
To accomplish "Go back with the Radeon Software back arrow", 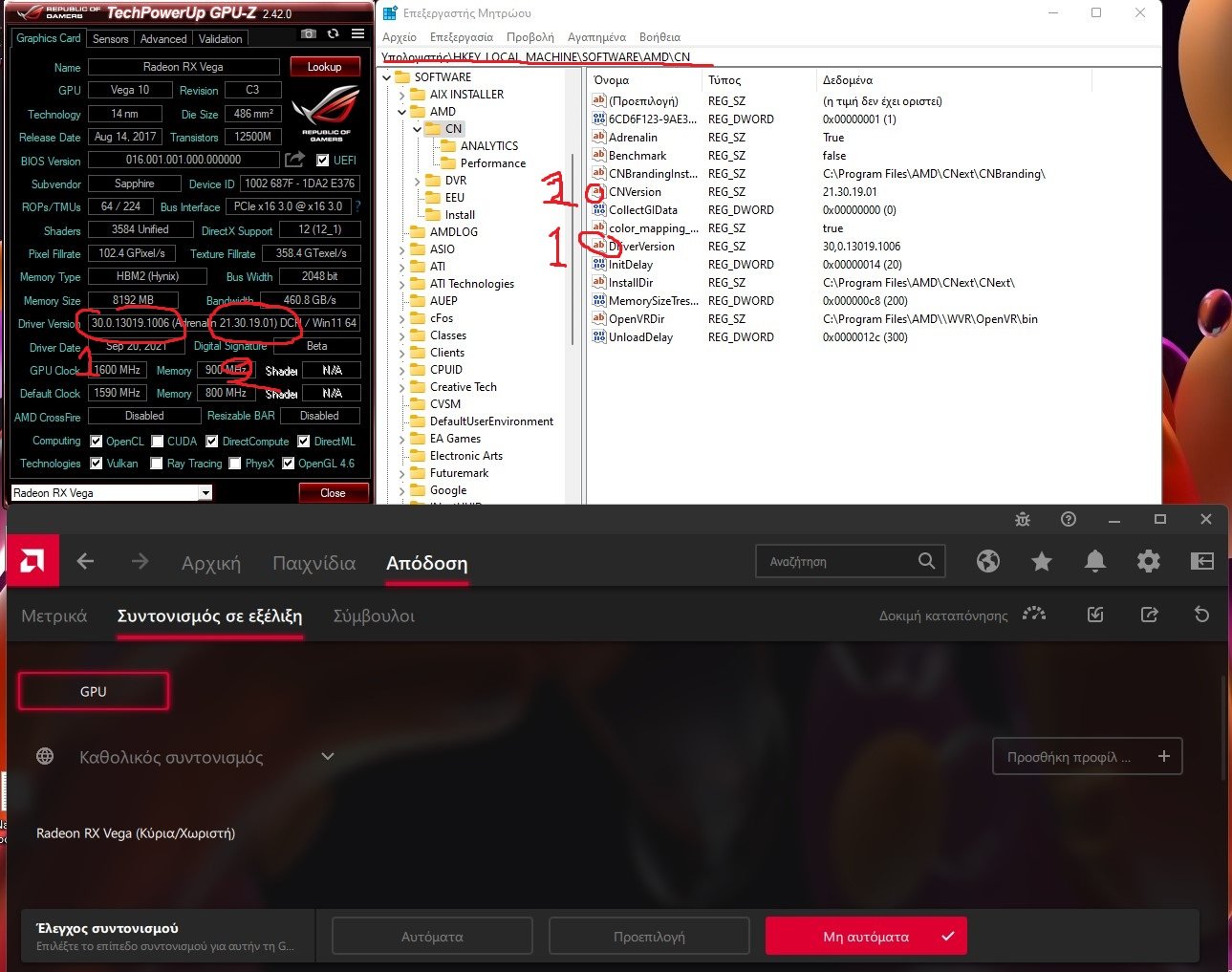I will 85,562.
